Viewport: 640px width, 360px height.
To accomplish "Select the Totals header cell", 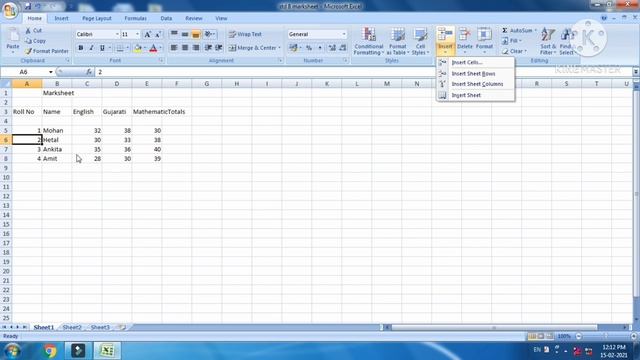I will pos(177,112).
